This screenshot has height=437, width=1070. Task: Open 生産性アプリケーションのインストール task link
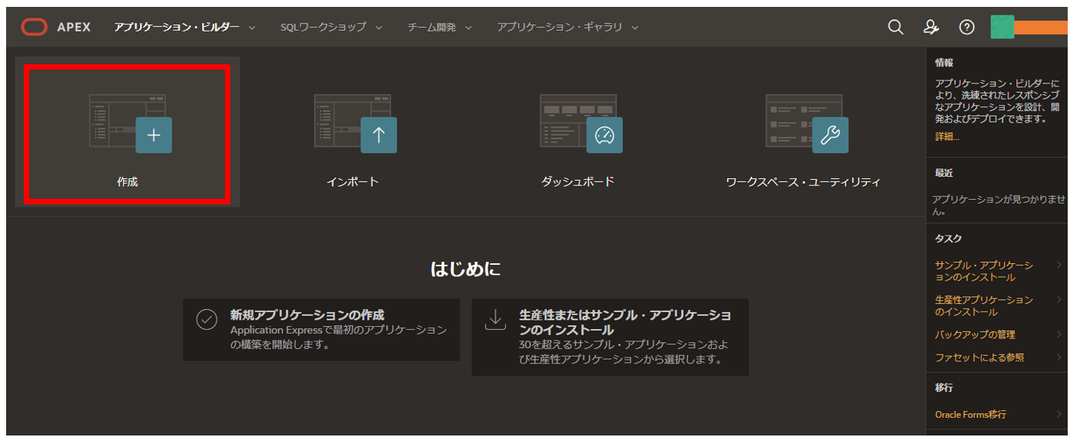pyautogui.click(x=984, y=306)
